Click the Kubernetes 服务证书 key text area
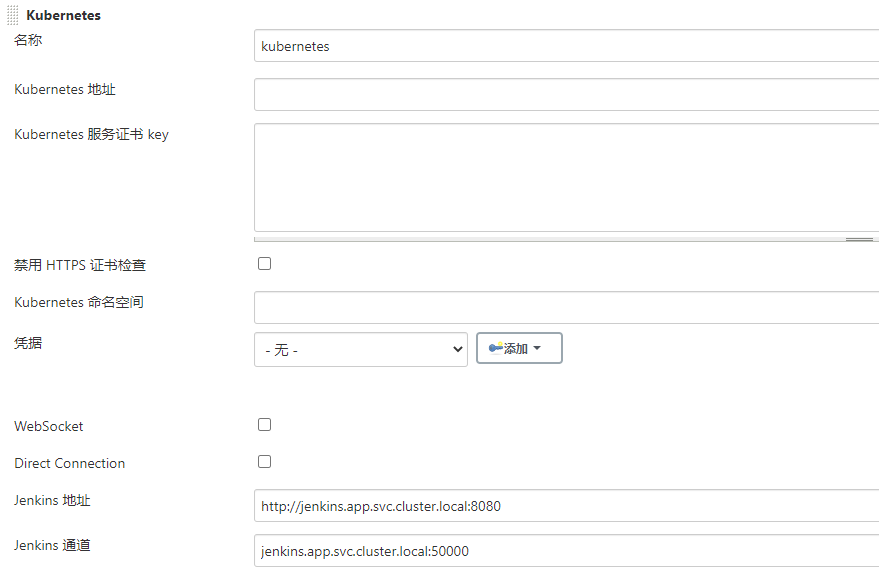Image resolution: width=879 pixels, height=571 pixels. click(566, 177)
